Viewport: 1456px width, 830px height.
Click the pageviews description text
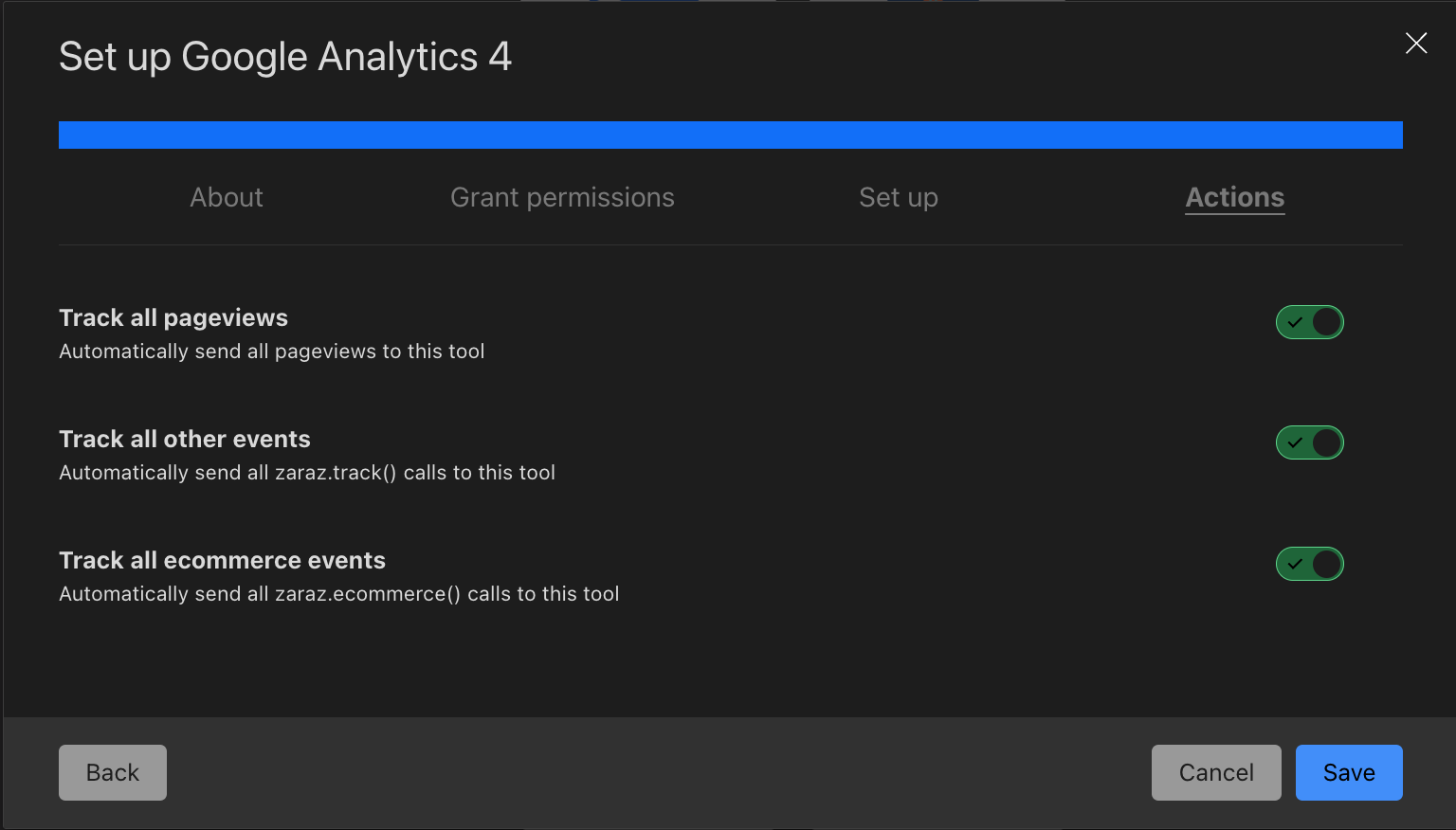271,351
